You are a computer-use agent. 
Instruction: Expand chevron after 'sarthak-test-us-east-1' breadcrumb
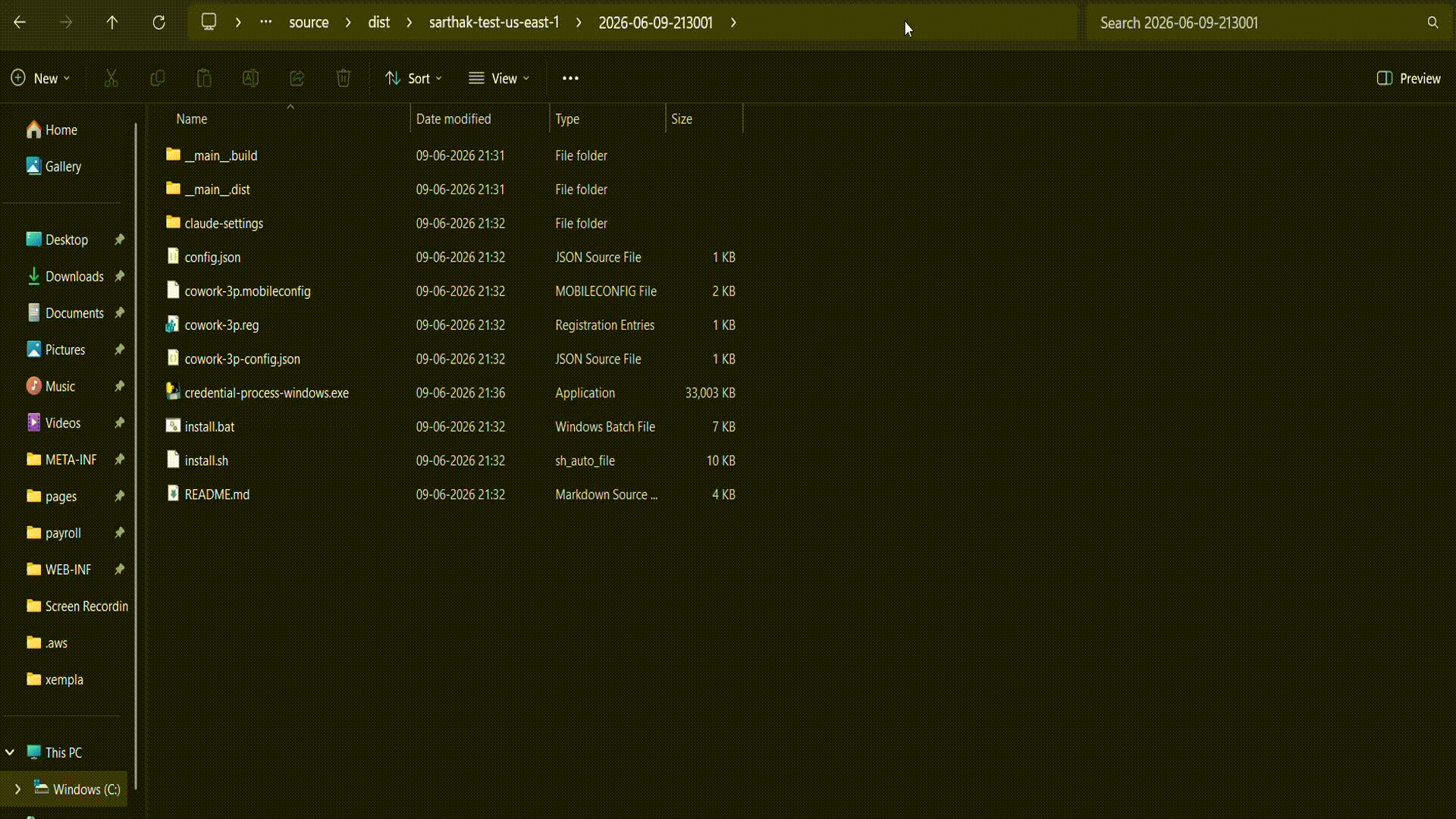[x=579, y=23]
